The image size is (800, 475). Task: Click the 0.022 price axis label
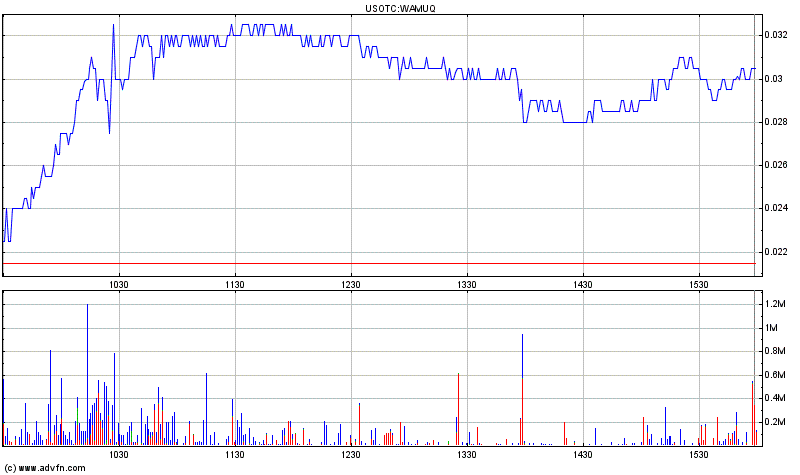pos(776,252)
